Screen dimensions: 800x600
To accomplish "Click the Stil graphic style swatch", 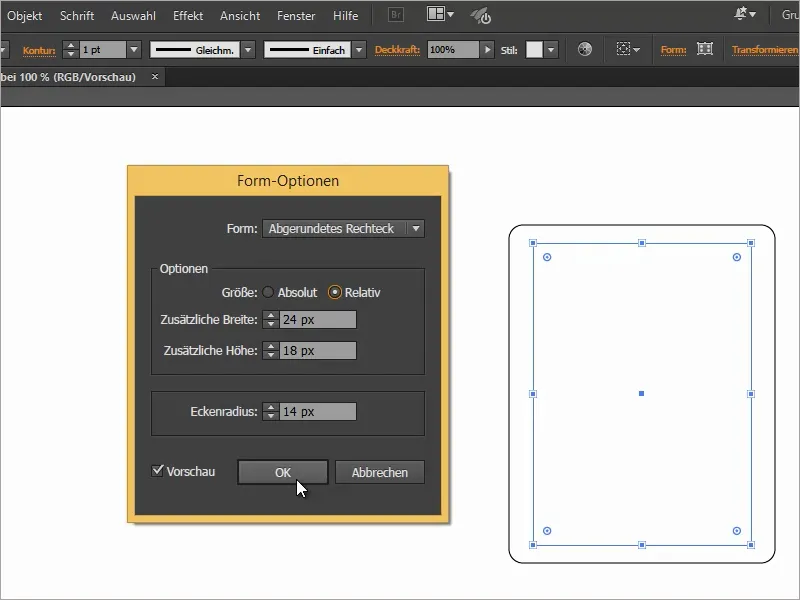I will coord(534,49).
